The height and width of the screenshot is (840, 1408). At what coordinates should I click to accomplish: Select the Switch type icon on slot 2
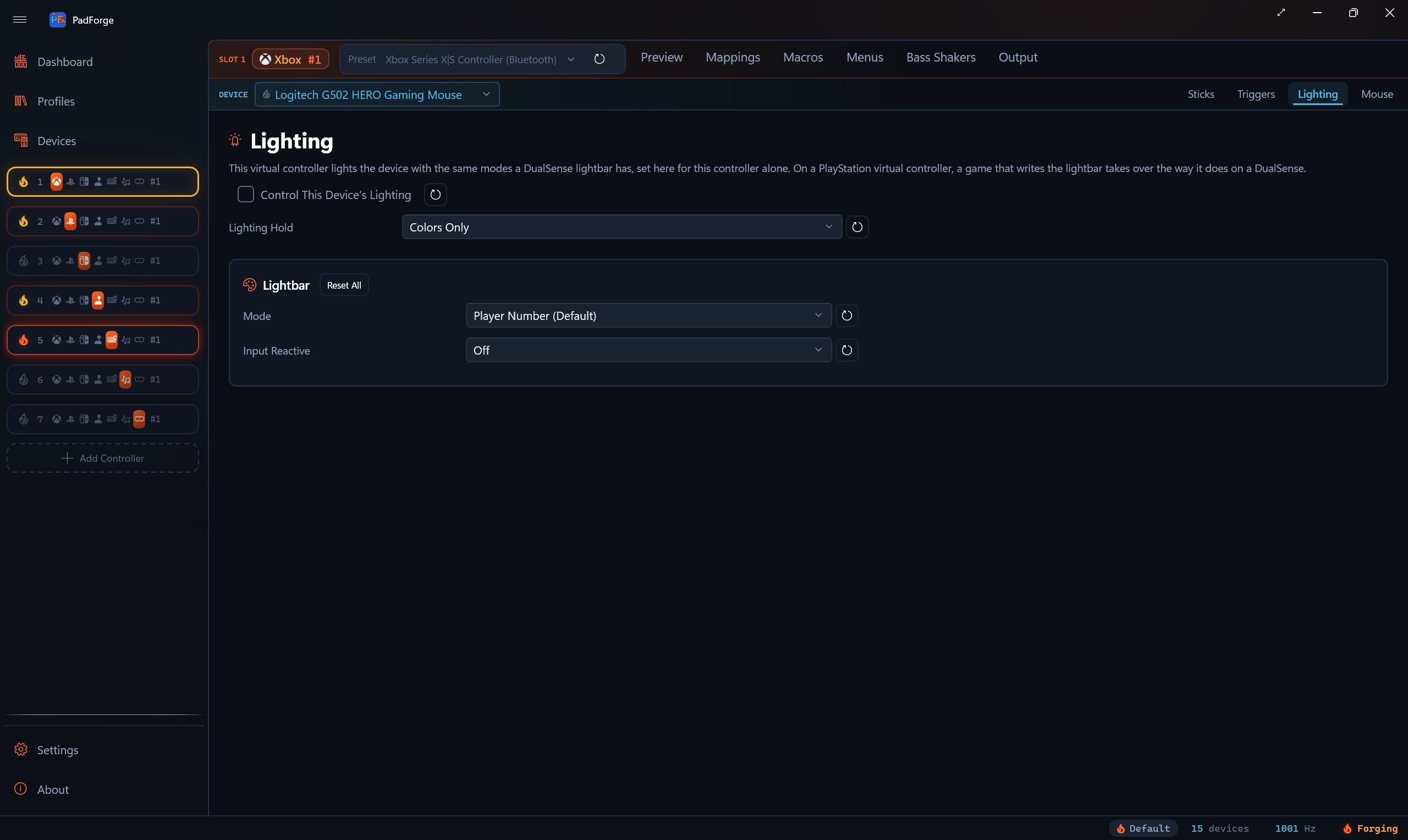[84, 222]
